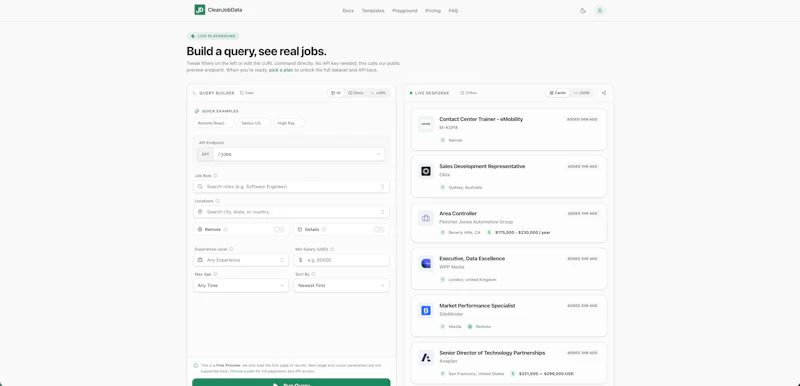Enable the Details toggle switch
800x386 pixels.
[379, 229]
